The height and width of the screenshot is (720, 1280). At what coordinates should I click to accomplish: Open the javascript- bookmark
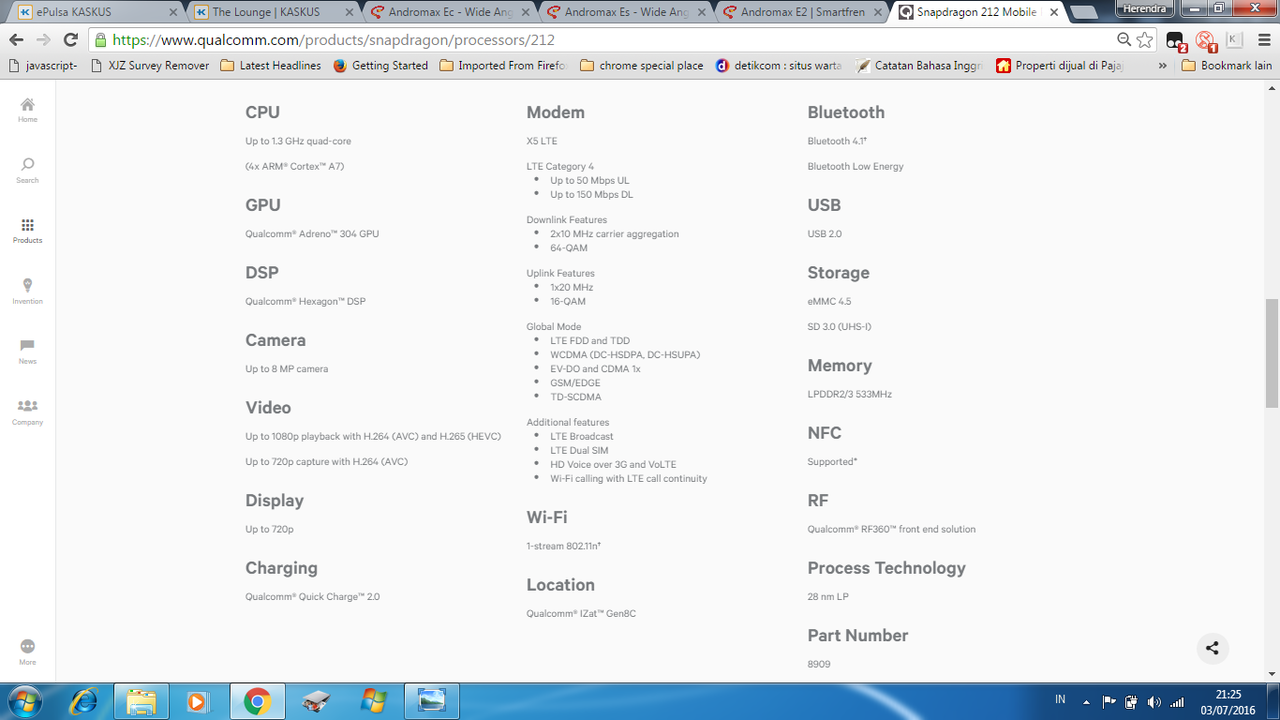[43, 66]
